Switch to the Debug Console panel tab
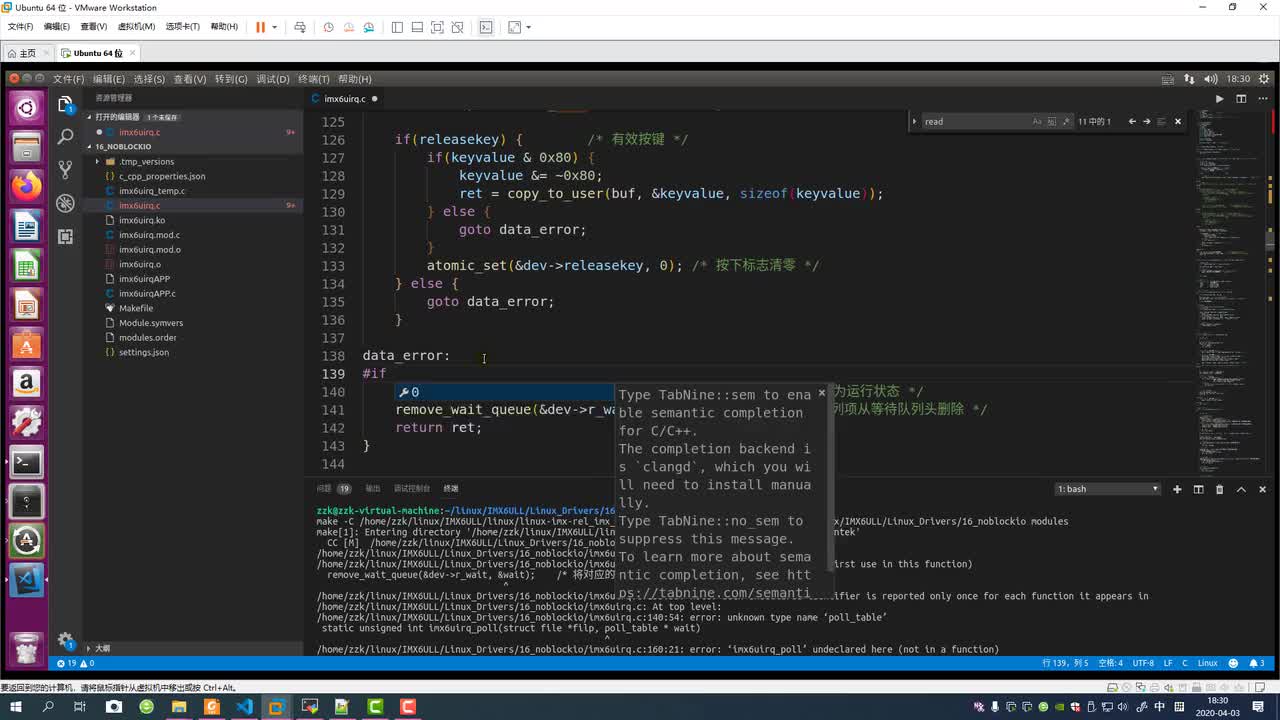Screen dimensions: 1280x720 [x=412, y=489]
